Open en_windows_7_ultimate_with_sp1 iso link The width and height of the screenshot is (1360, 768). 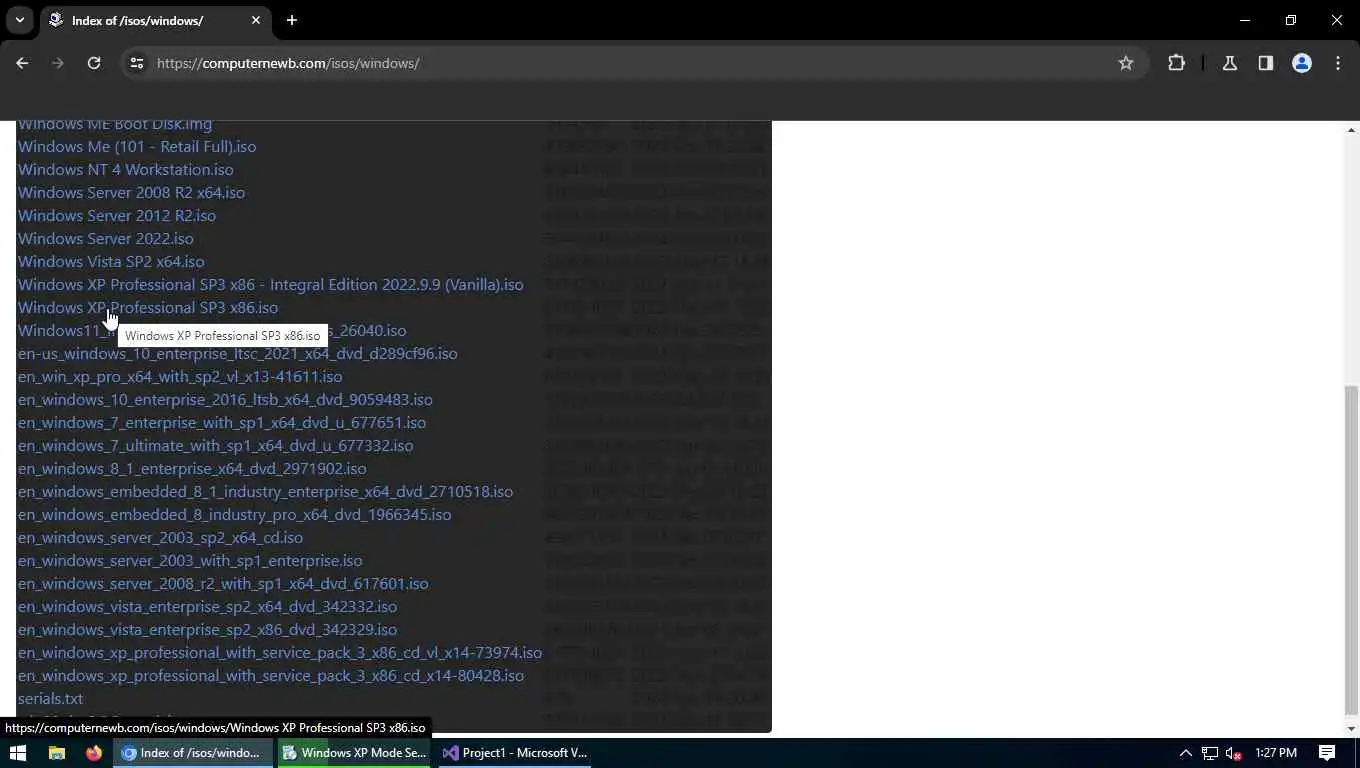tap(216, 445)
